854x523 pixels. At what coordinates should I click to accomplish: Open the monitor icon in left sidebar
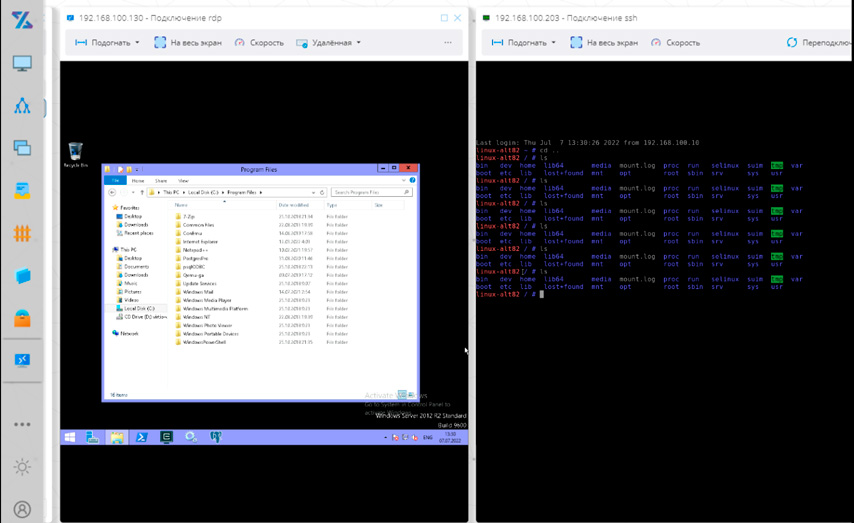click(22, 63)
